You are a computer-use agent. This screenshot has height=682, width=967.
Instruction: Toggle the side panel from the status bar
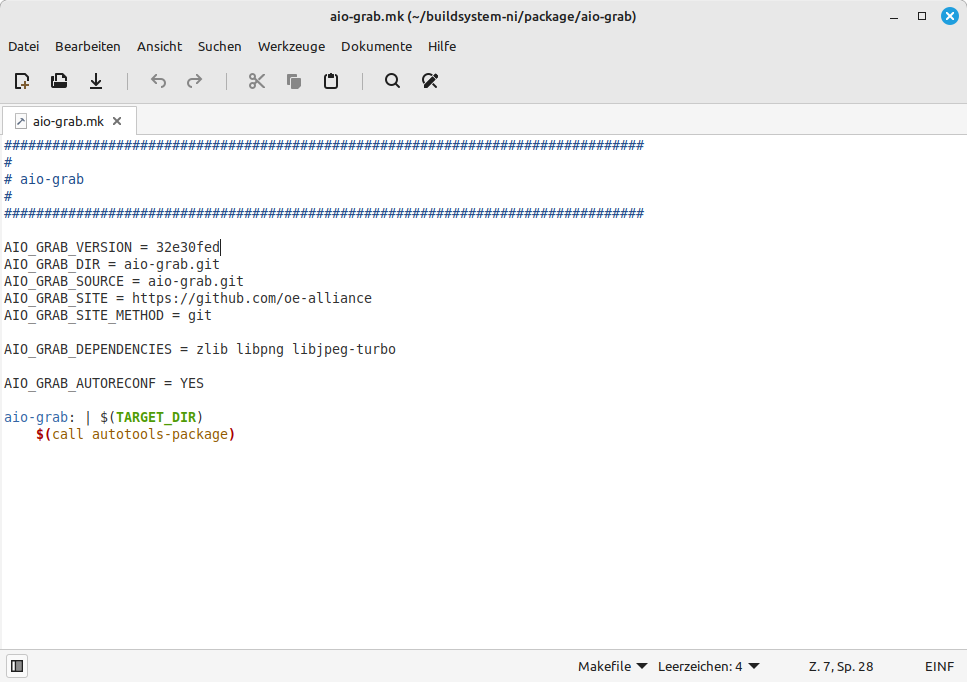tap(17, 666)
